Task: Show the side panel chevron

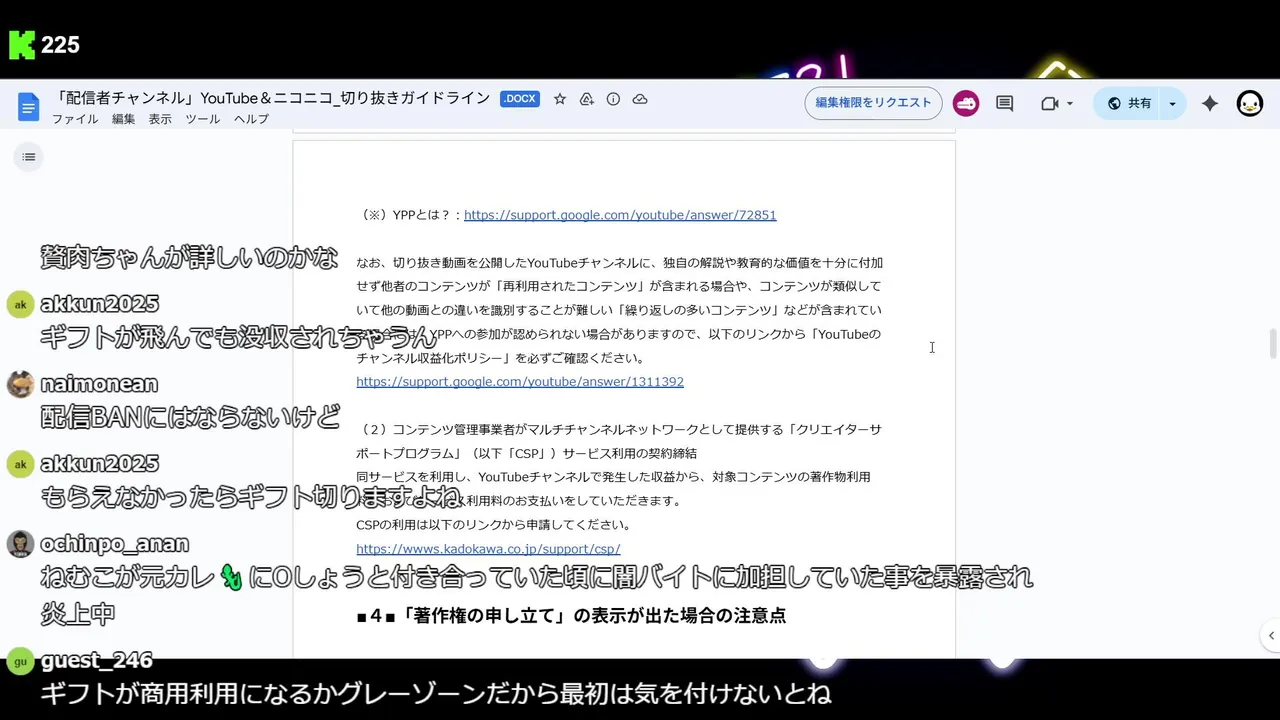Action: click(x=1271, y=635)
